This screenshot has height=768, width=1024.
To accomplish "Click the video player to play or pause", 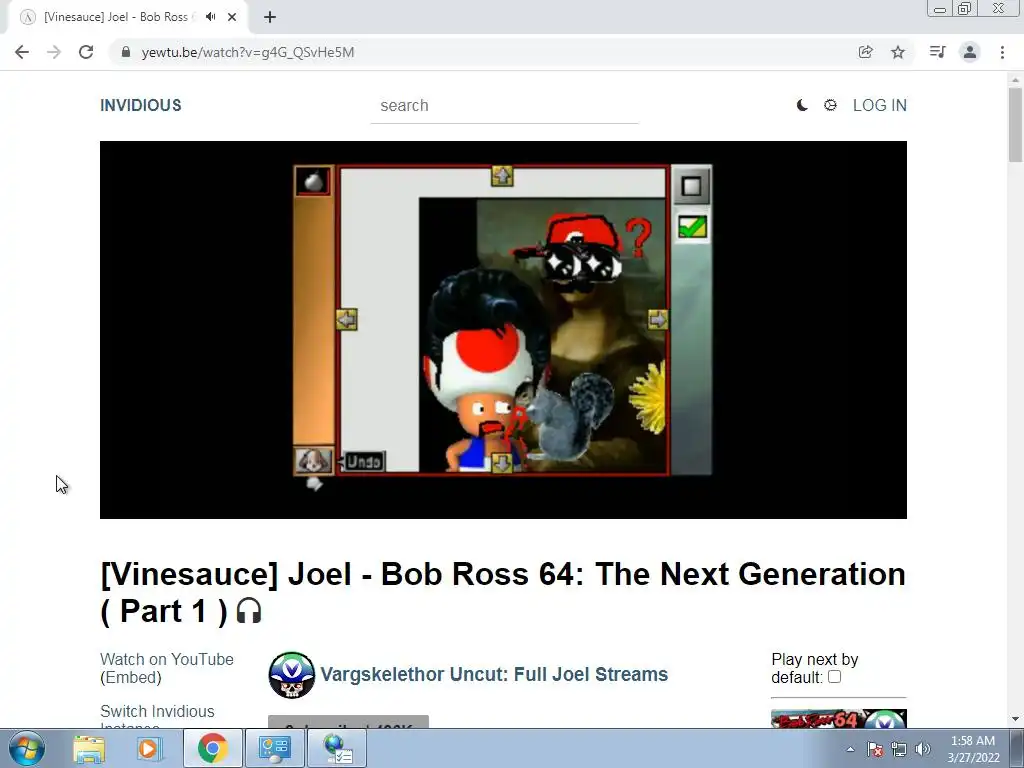I will pyautogui.click(x=503, y=330).
